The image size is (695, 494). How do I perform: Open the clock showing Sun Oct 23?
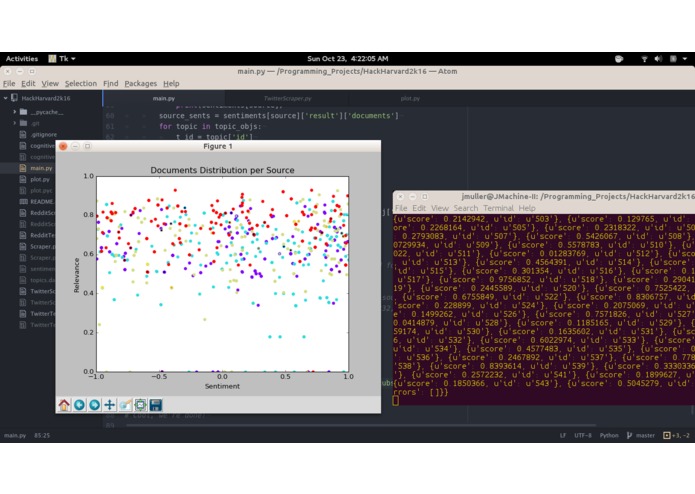(x=348, y=58)
